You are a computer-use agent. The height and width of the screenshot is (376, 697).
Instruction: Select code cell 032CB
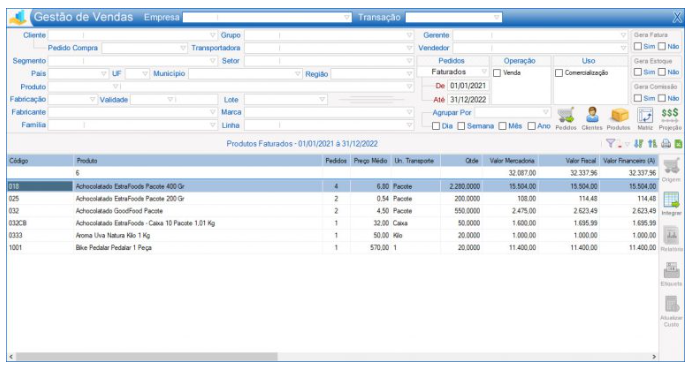(x=40, y=223)
